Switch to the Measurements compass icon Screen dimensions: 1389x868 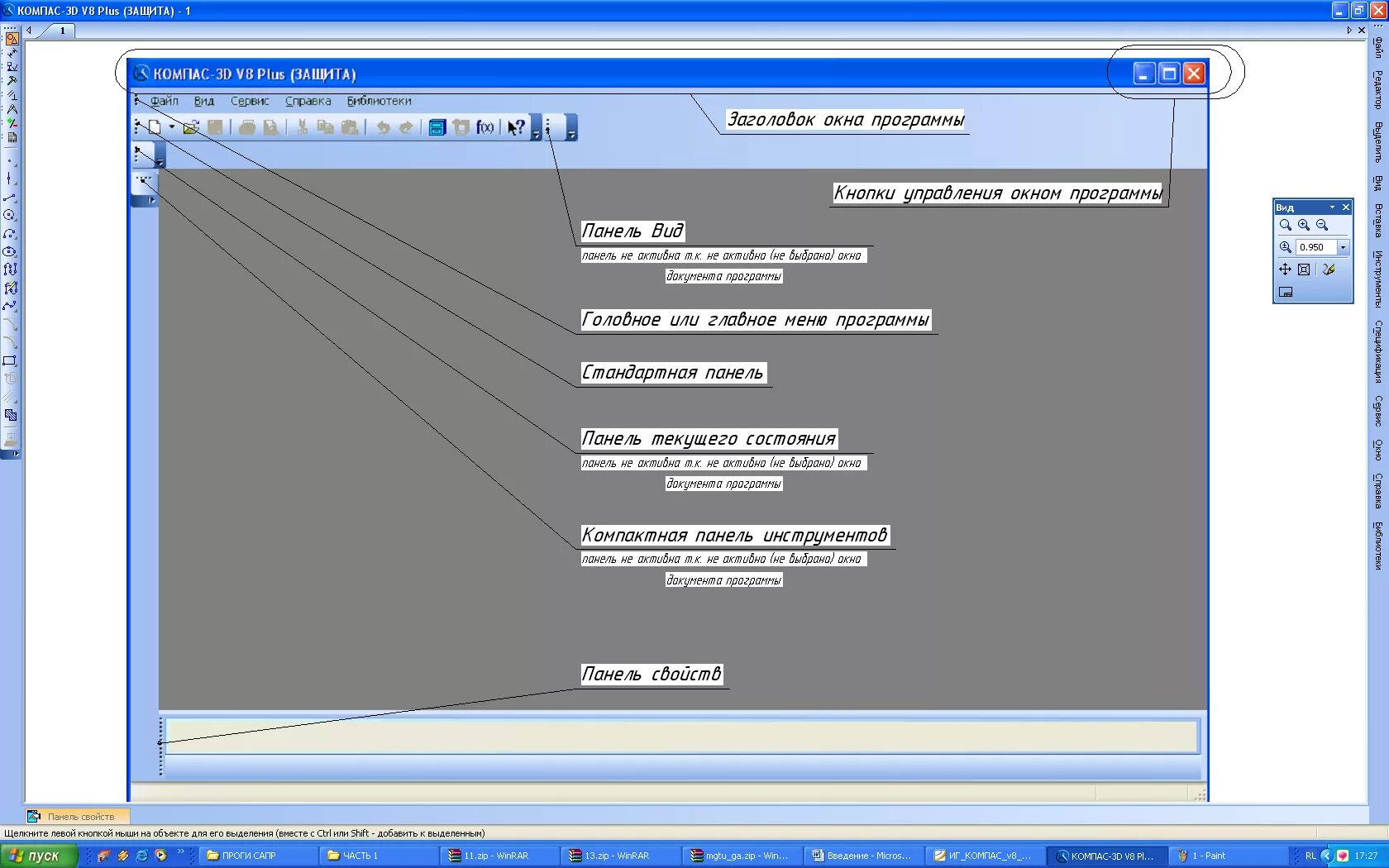[x=11, y=109]
